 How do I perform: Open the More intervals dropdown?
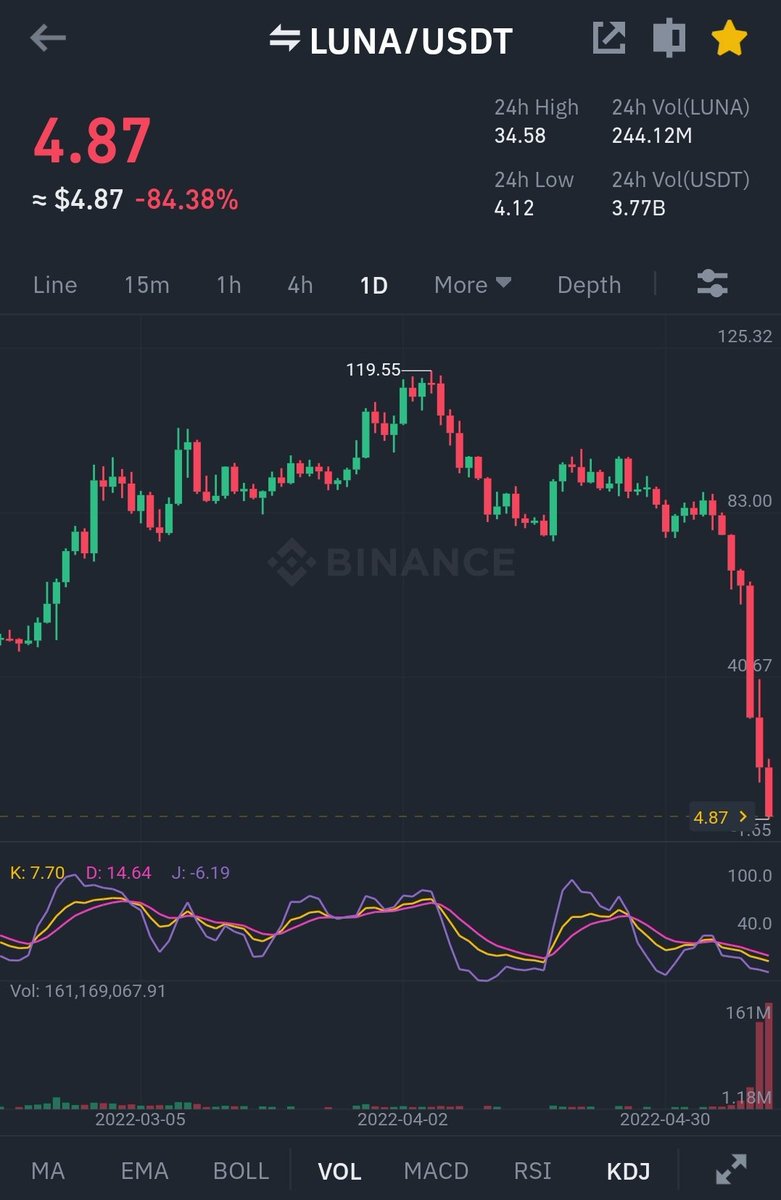point(472,285)
